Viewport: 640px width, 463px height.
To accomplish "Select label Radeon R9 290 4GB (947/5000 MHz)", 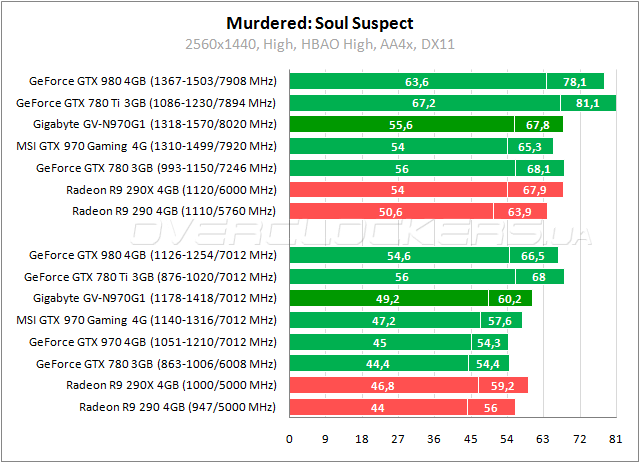I will [178, 407].
